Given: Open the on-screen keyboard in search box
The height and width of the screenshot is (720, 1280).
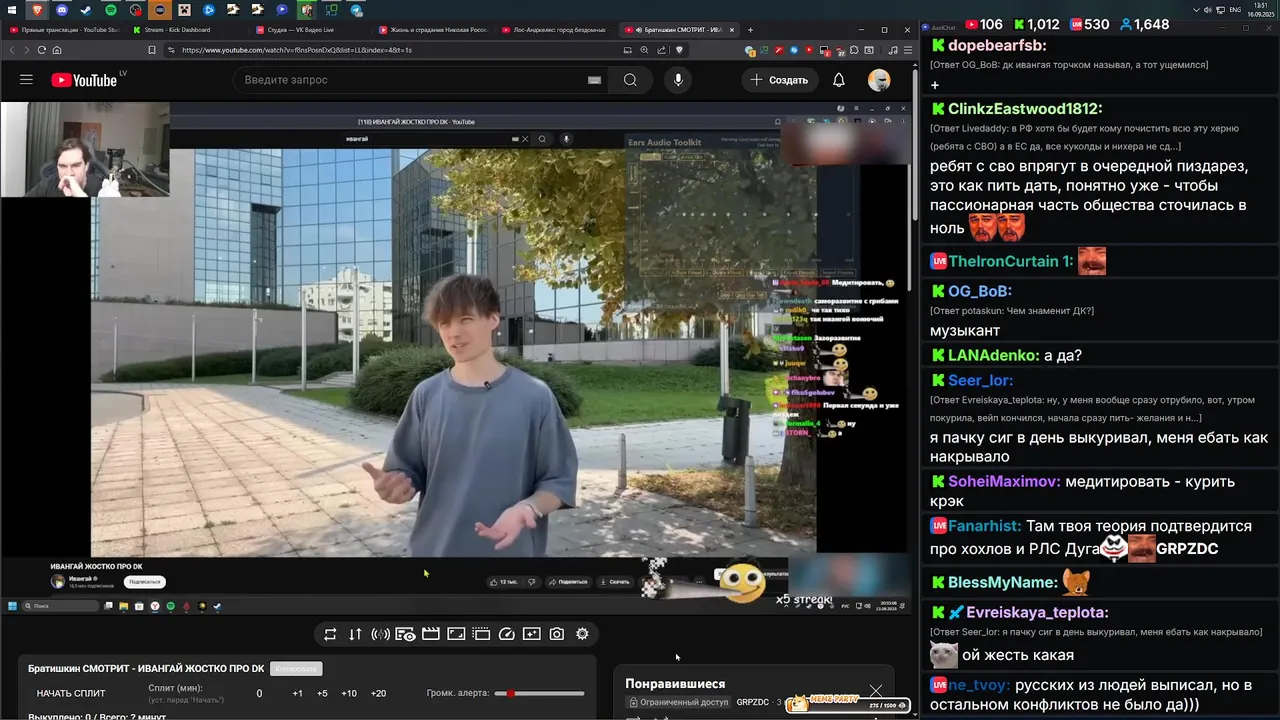Looking at the screenshot, I should point(594,80).
